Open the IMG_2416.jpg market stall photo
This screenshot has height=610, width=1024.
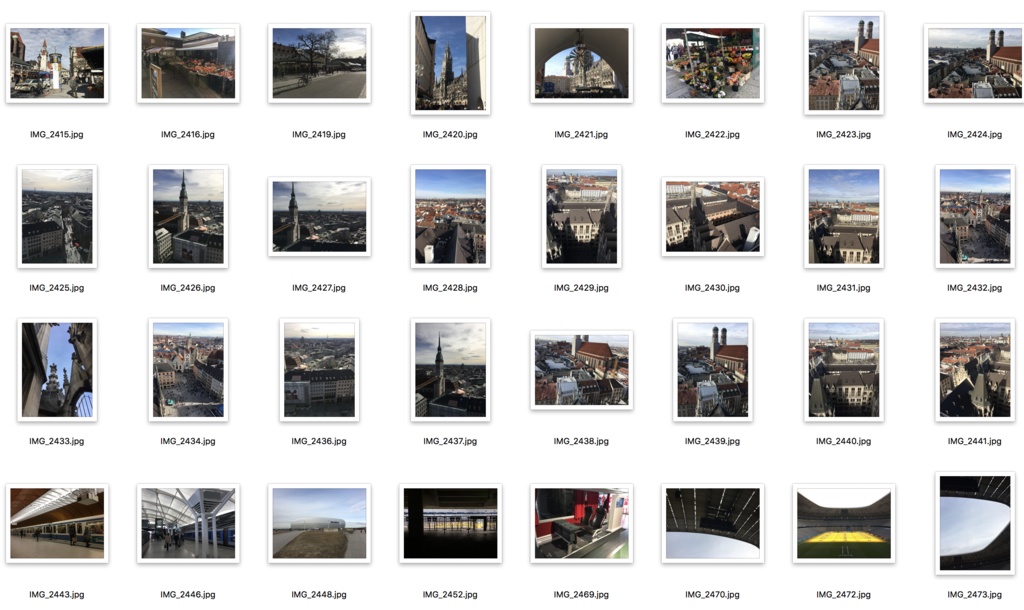click(188, 63)
